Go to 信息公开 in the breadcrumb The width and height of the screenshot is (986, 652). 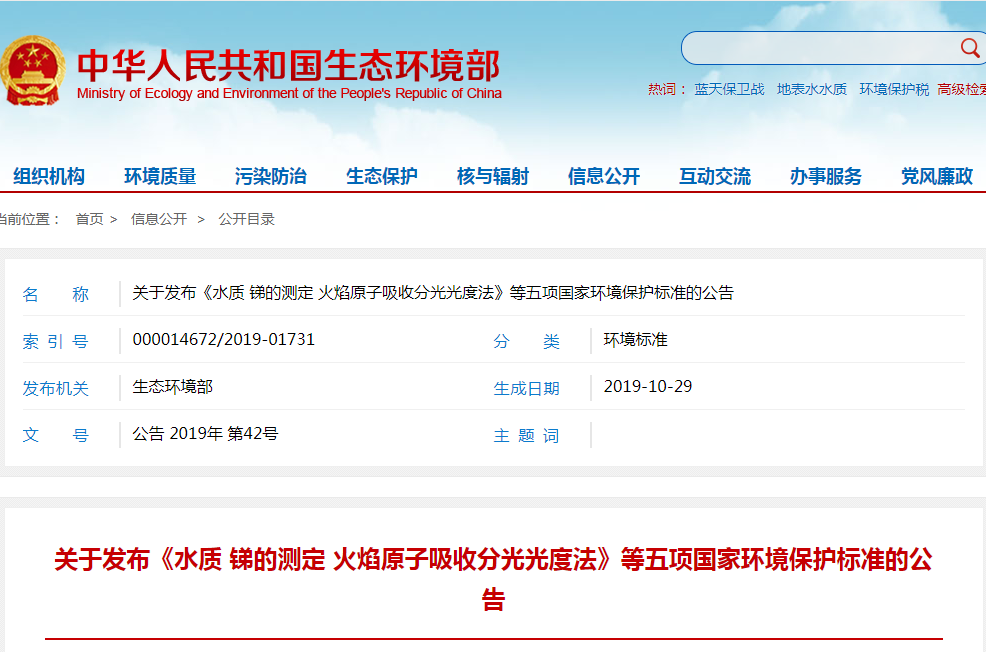(159, 219)
